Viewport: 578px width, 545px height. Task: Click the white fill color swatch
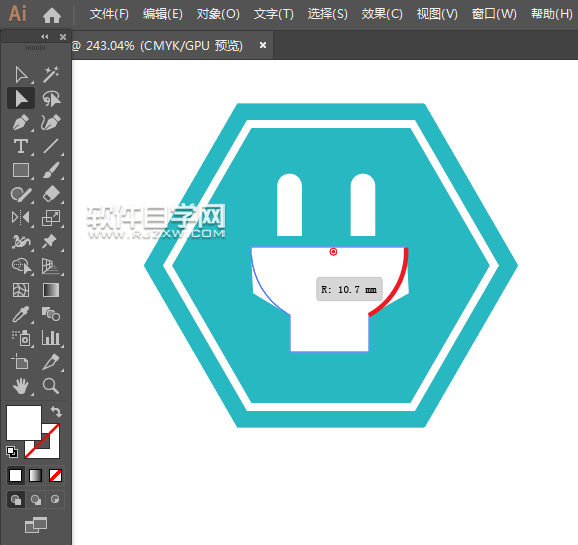point(24,423)
